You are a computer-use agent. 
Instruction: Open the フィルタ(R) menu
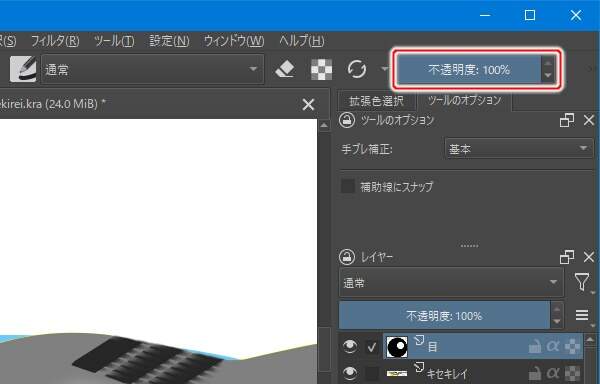click(55, 41)
